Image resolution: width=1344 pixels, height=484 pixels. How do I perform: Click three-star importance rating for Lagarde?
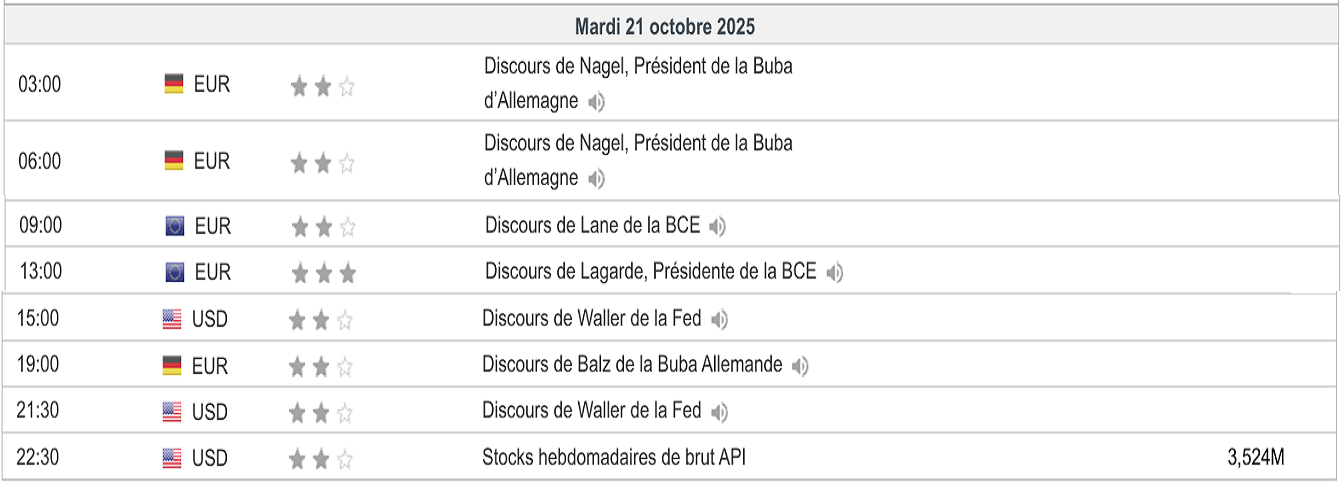coord(323,273)
